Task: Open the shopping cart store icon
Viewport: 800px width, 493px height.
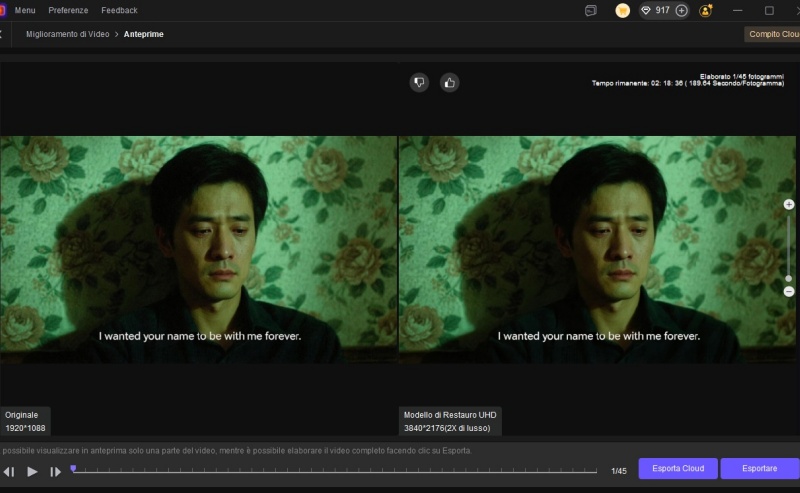Action: (622, 10)
